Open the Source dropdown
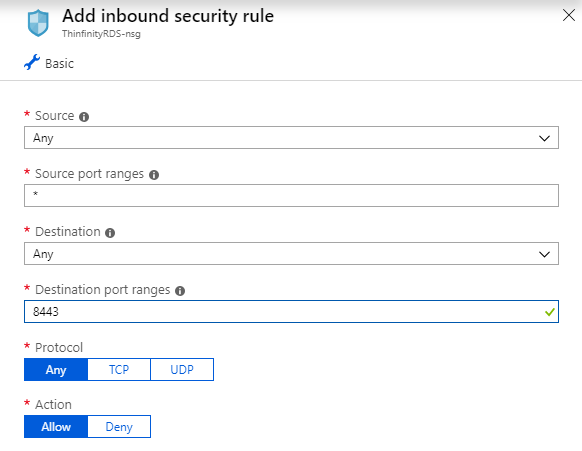 coord(291,138)
